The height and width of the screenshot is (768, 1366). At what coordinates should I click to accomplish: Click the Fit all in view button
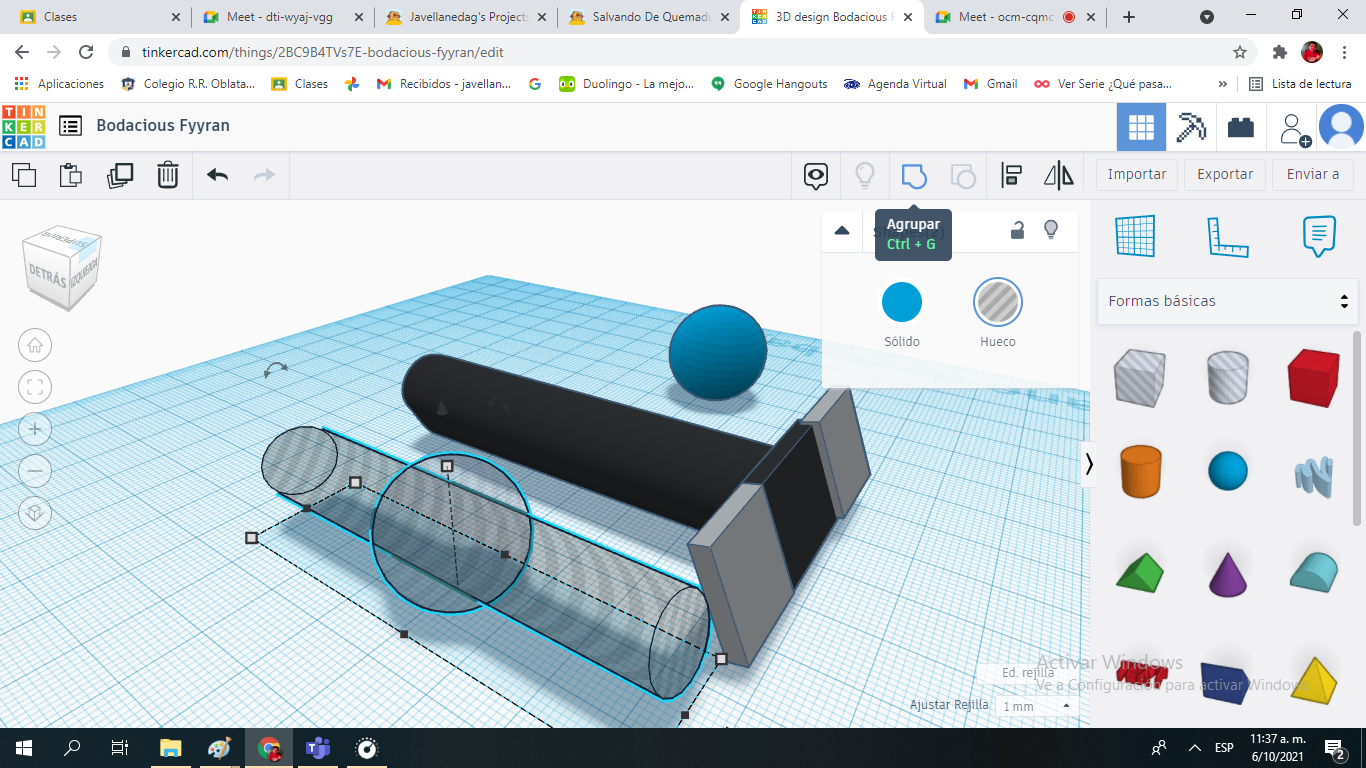pos(35,387)
